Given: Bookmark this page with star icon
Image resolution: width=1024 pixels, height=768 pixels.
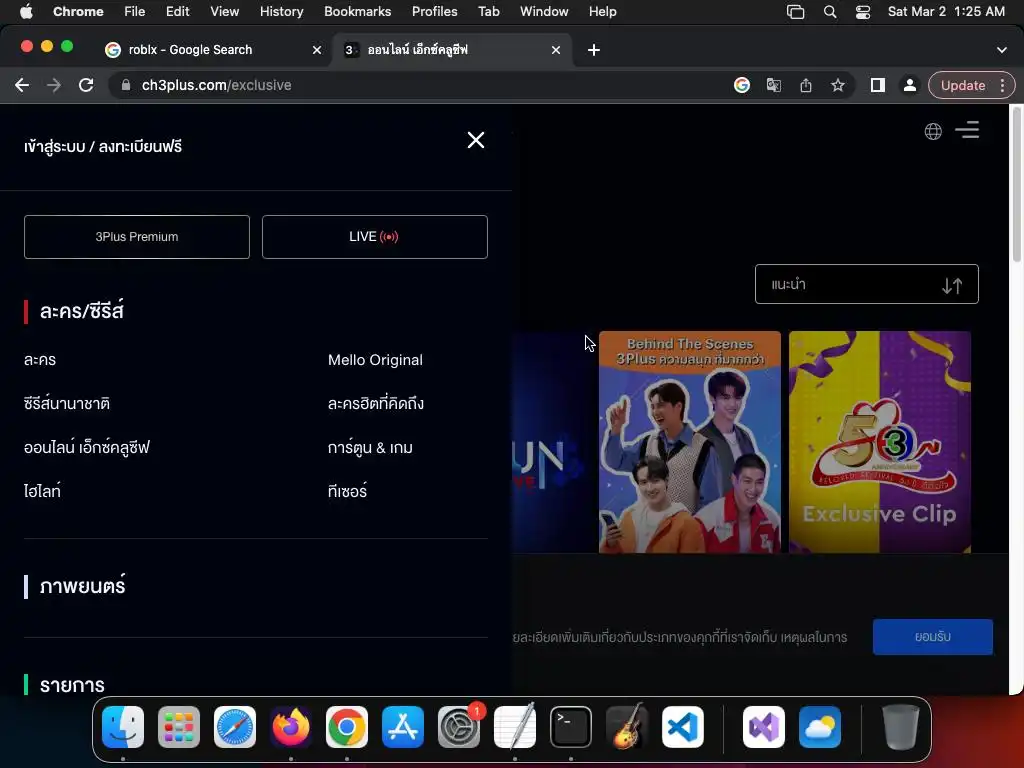Looking at the screenshot, I should click(837, 86).
